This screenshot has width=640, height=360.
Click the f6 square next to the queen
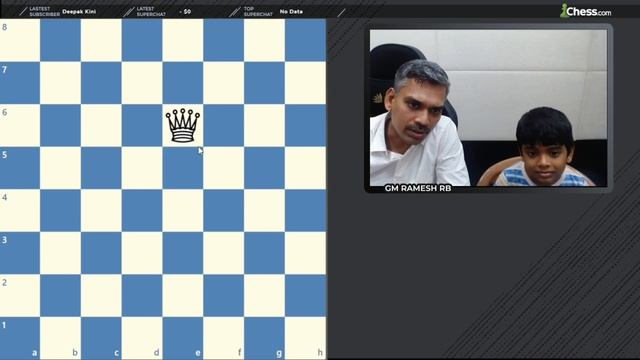[223, 125]
